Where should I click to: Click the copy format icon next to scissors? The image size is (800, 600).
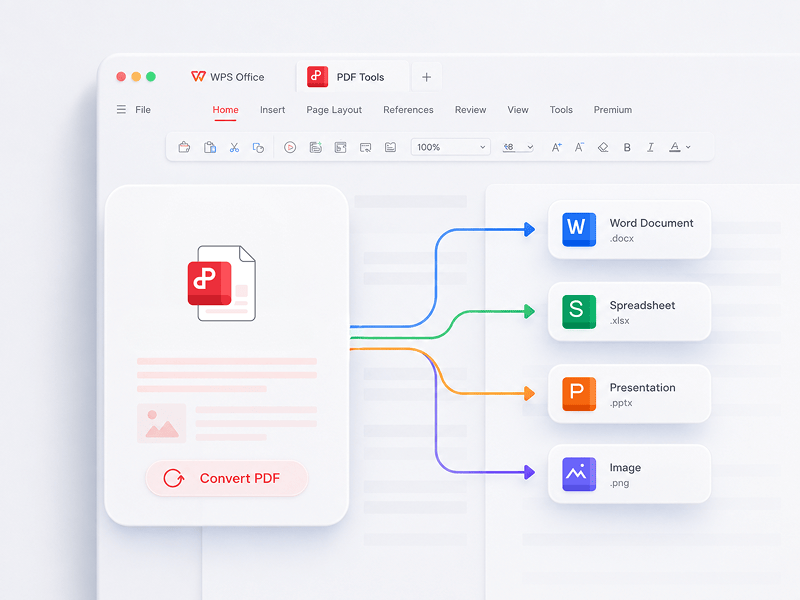click(258, 147)
